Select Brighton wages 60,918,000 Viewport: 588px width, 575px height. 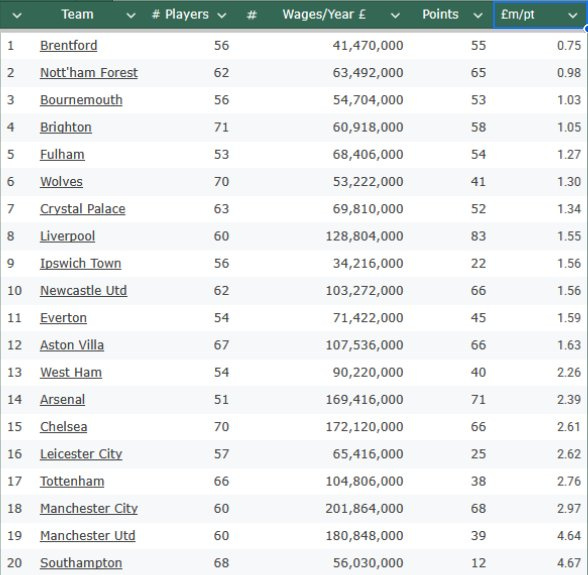pyautogui.click(x=368, y=128)
